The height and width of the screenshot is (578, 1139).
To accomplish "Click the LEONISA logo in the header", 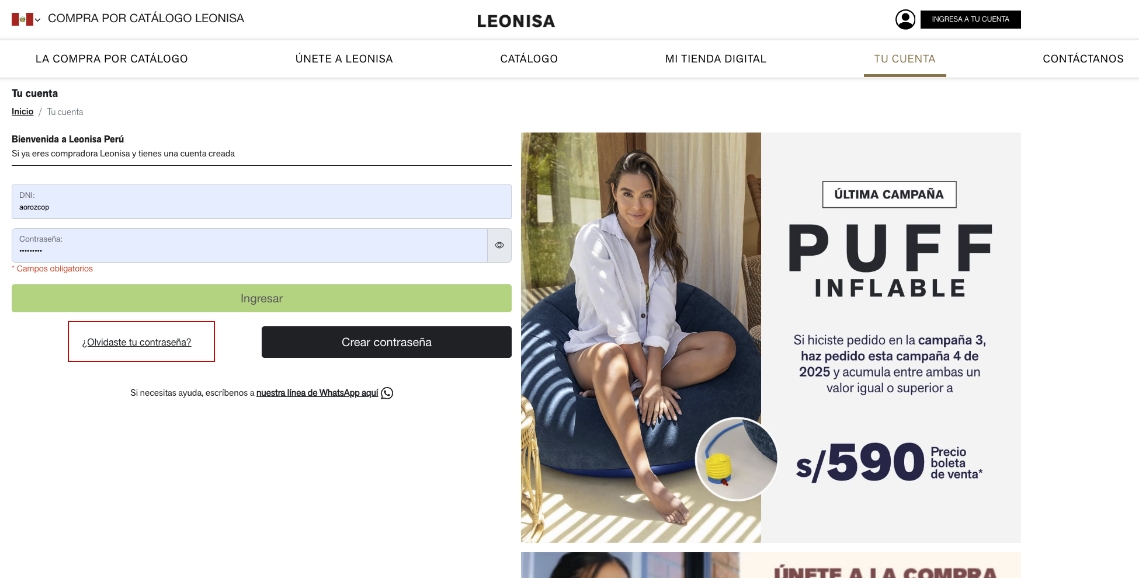I will 516,21.
